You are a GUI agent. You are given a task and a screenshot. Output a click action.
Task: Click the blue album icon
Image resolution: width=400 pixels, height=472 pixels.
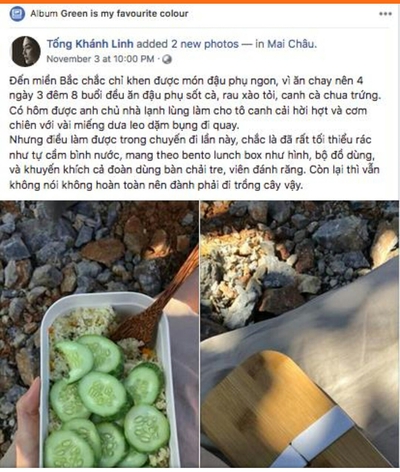(17, 14)
